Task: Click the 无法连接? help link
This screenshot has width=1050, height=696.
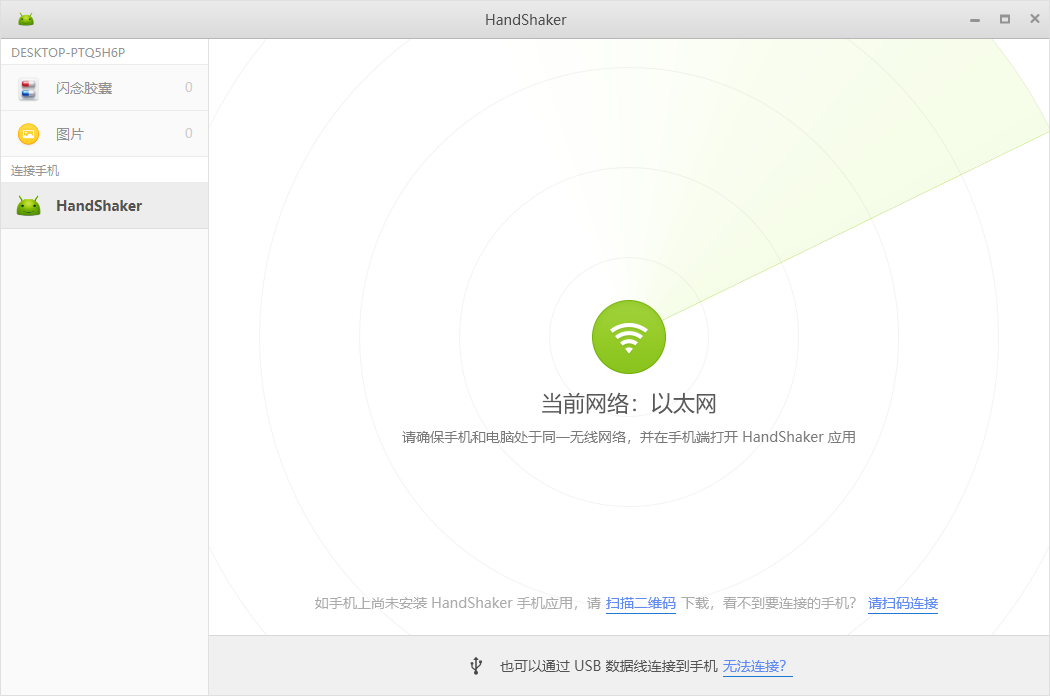Action: click(757, 666)
